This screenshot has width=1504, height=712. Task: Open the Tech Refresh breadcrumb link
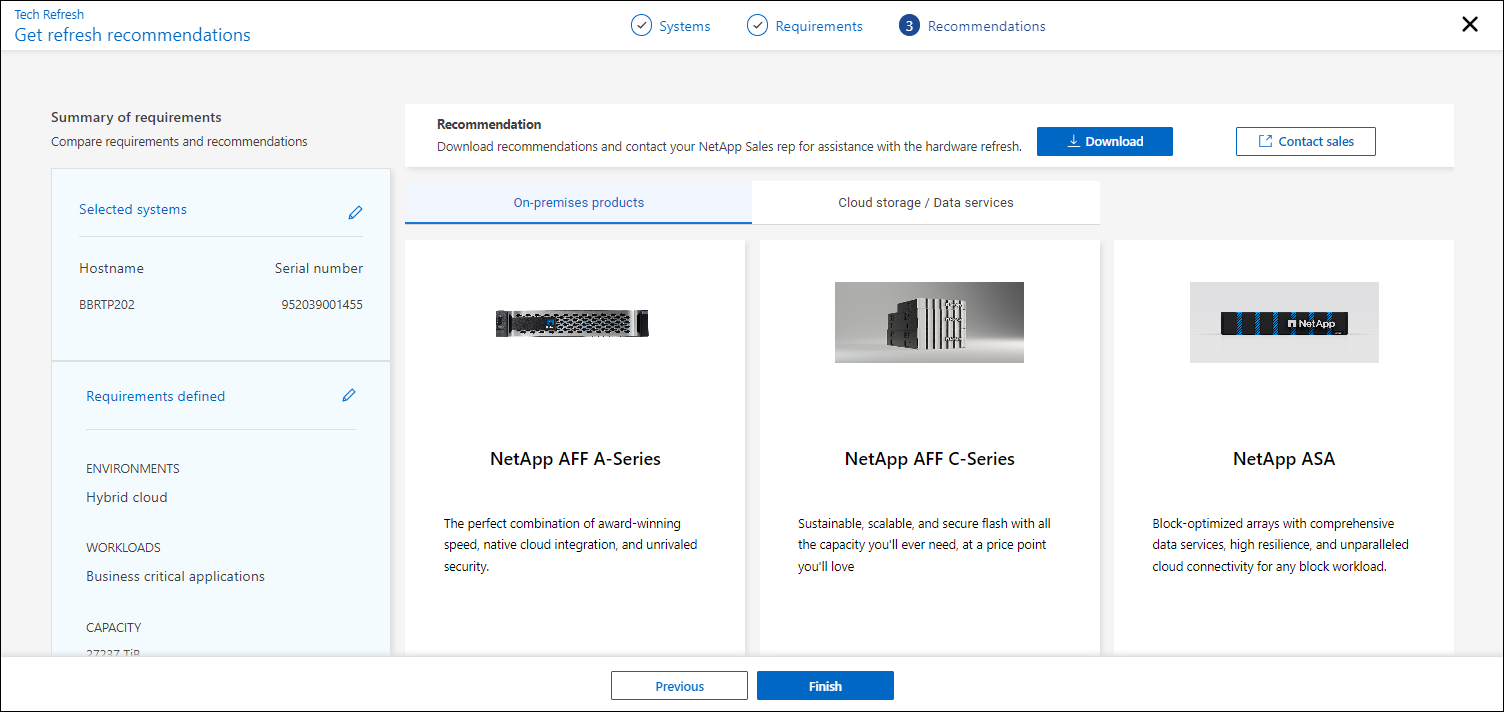[48, 14]
